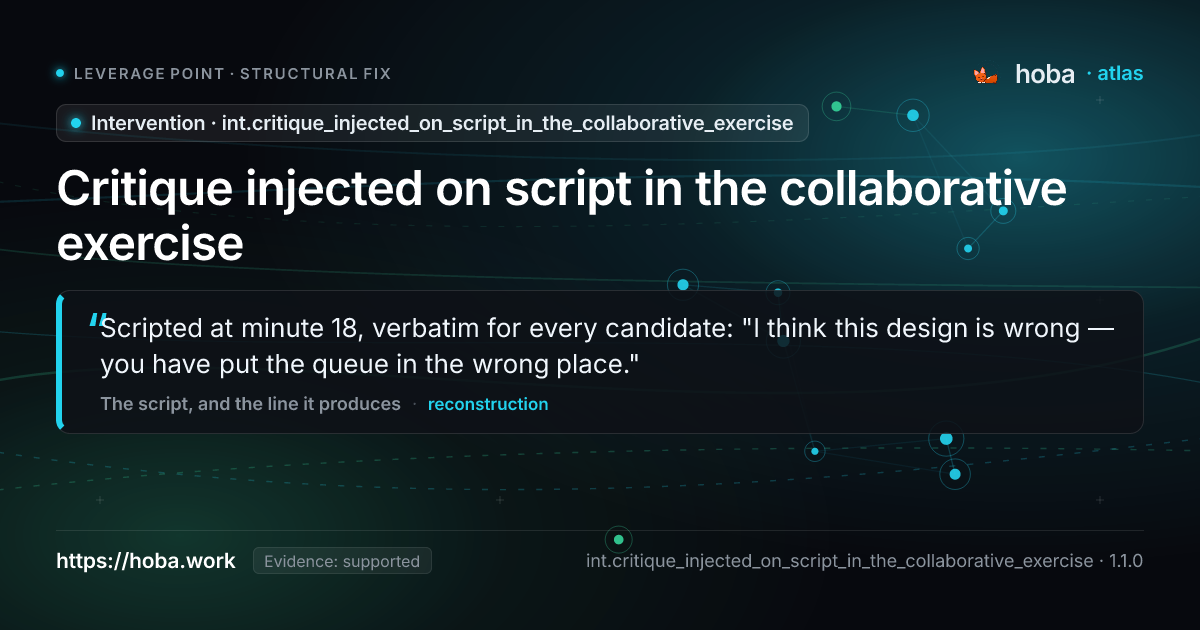
Task: Click the cyan vertical bar of the quote
Action: [60, 362]
